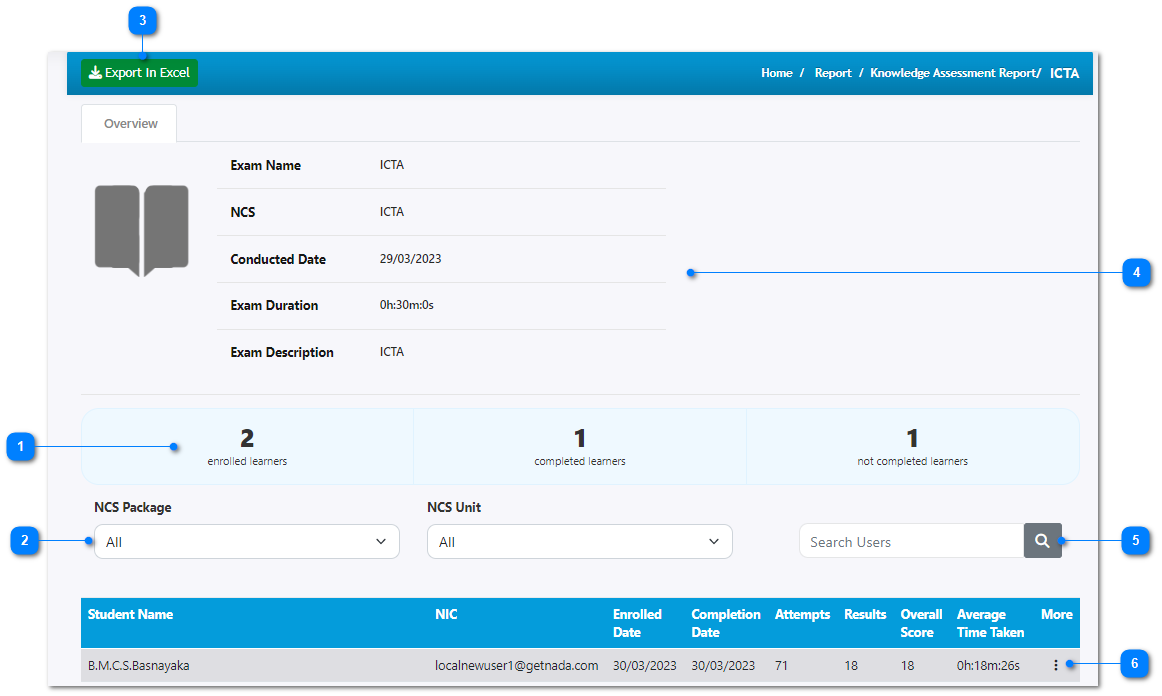Screen dimensions: 1162x696
Task: Click into the Search Users field
Action: click(910, 541)
